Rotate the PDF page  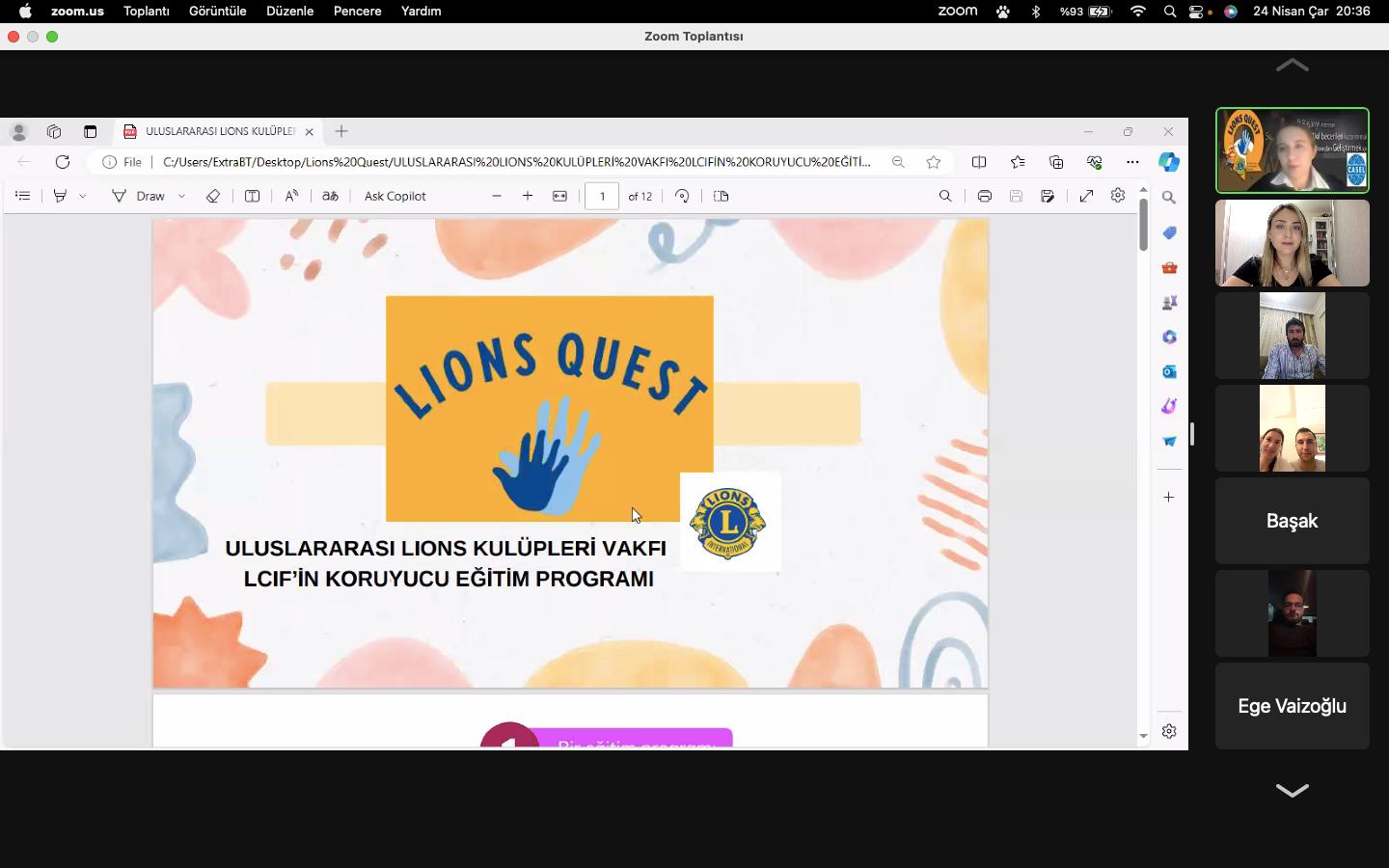[682, 196]
